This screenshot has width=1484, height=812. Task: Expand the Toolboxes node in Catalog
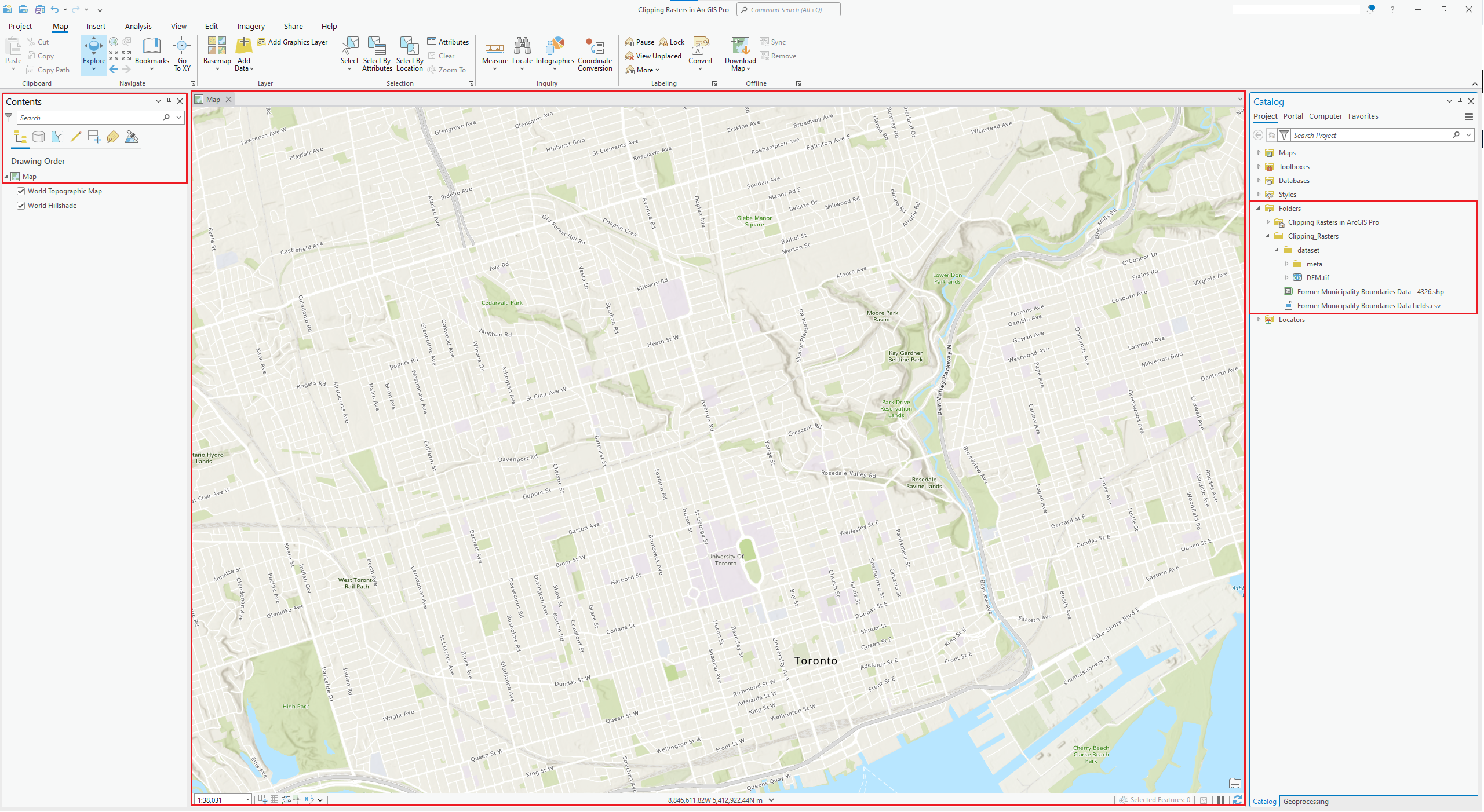click(x=1259, y=167)
